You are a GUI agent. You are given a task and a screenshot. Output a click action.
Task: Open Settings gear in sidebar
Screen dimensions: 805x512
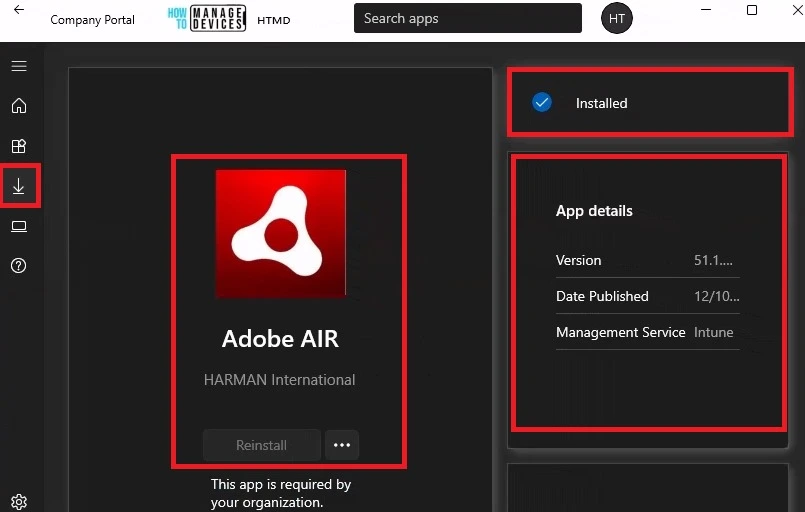tap(19, 502)
